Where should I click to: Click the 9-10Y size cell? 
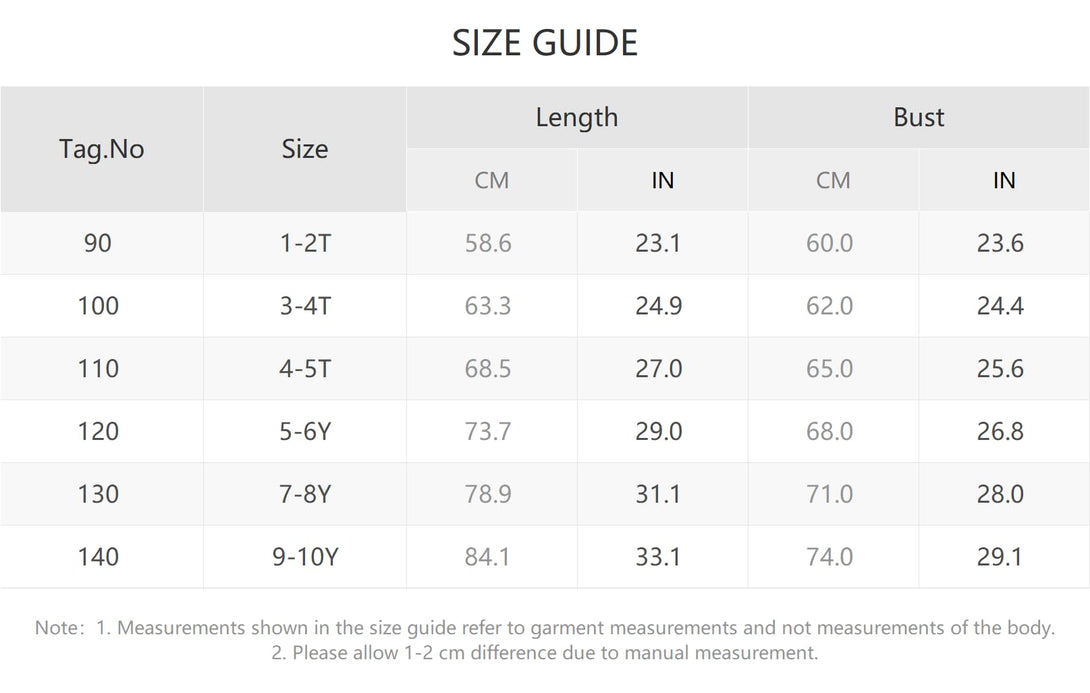point(305,556)
